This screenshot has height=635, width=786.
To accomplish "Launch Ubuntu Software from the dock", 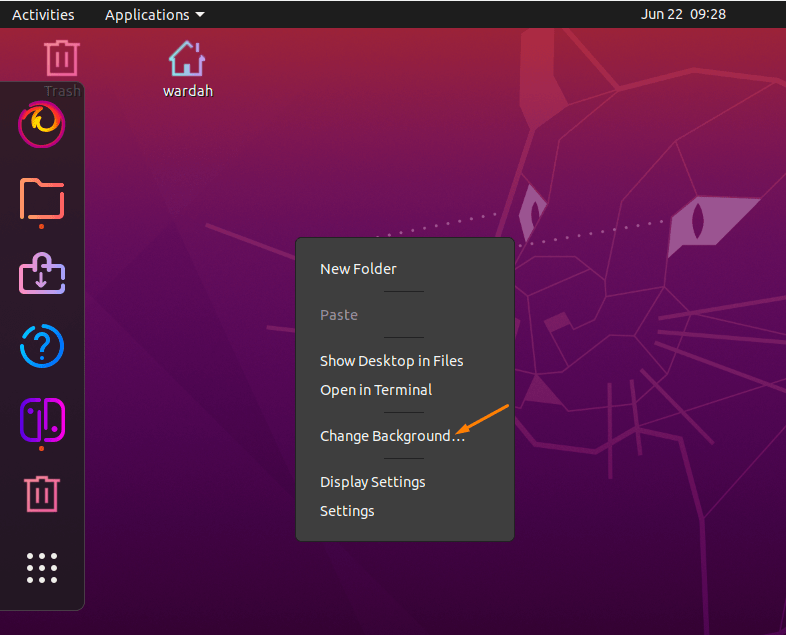I will 42,274.
